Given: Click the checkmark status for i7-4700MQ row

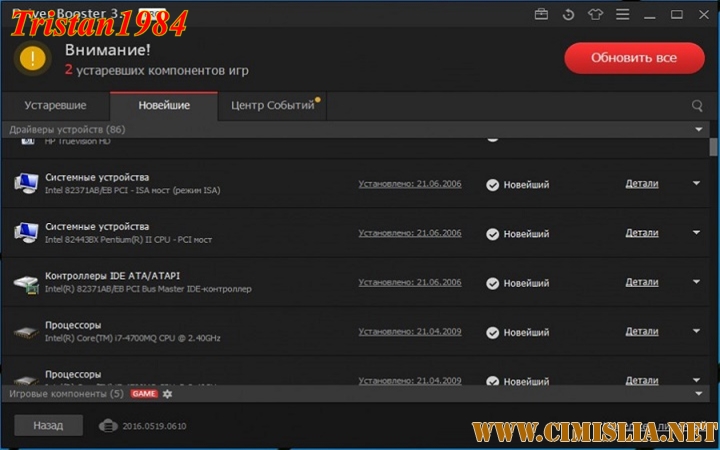Looking at the screenshot, I should coord(493,332).
